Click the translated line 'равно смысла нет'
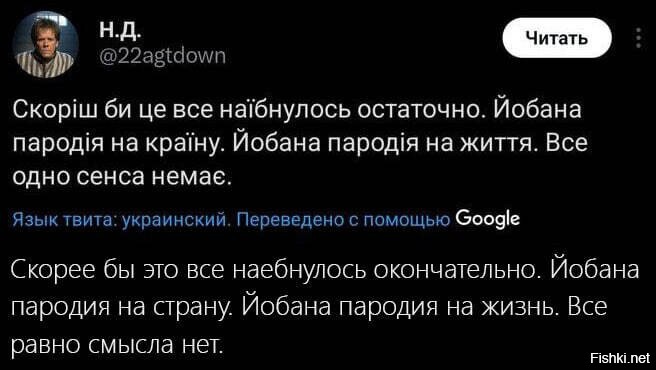Image resolution: width=656 pixels, height=370 pixels. [x=115, y=346]
